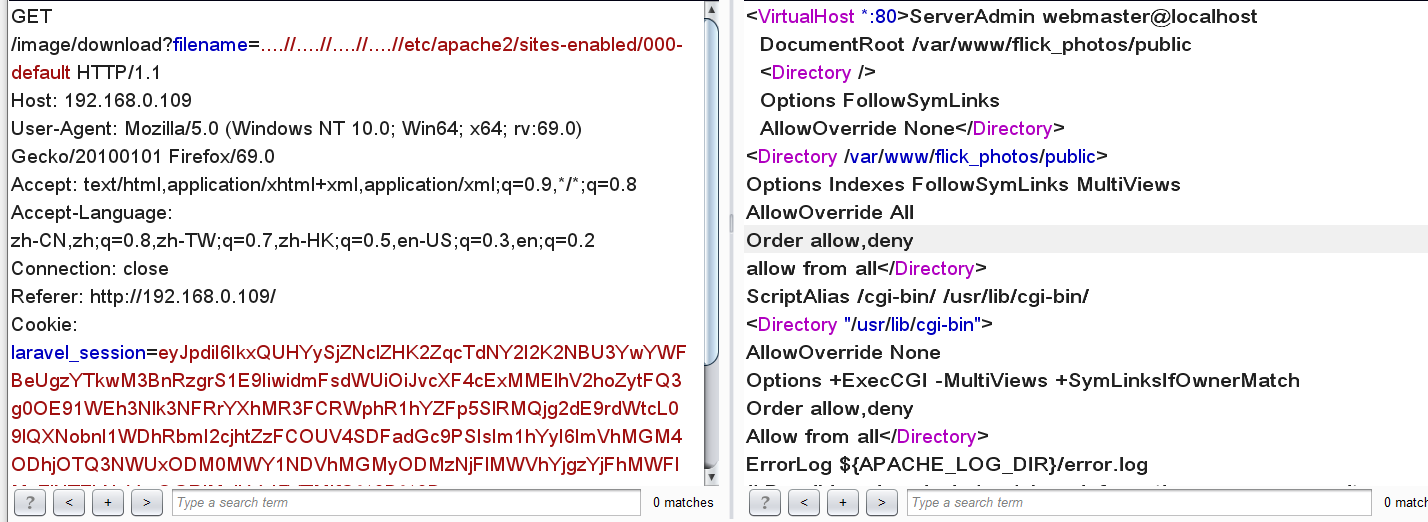Click the 'filename' parameter in the request URL
1428x522 pixels.
[x=210, y=44]
